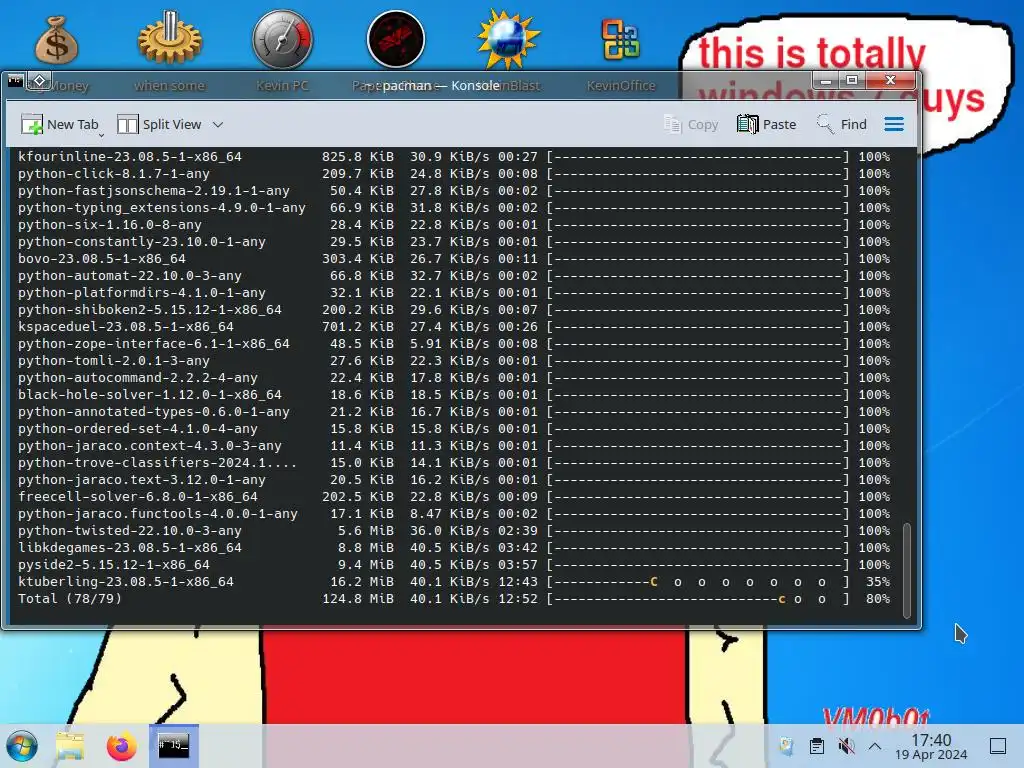Click the show desktop button
Viewport: 1024px width, 768px height.
(x=998, y=746)
